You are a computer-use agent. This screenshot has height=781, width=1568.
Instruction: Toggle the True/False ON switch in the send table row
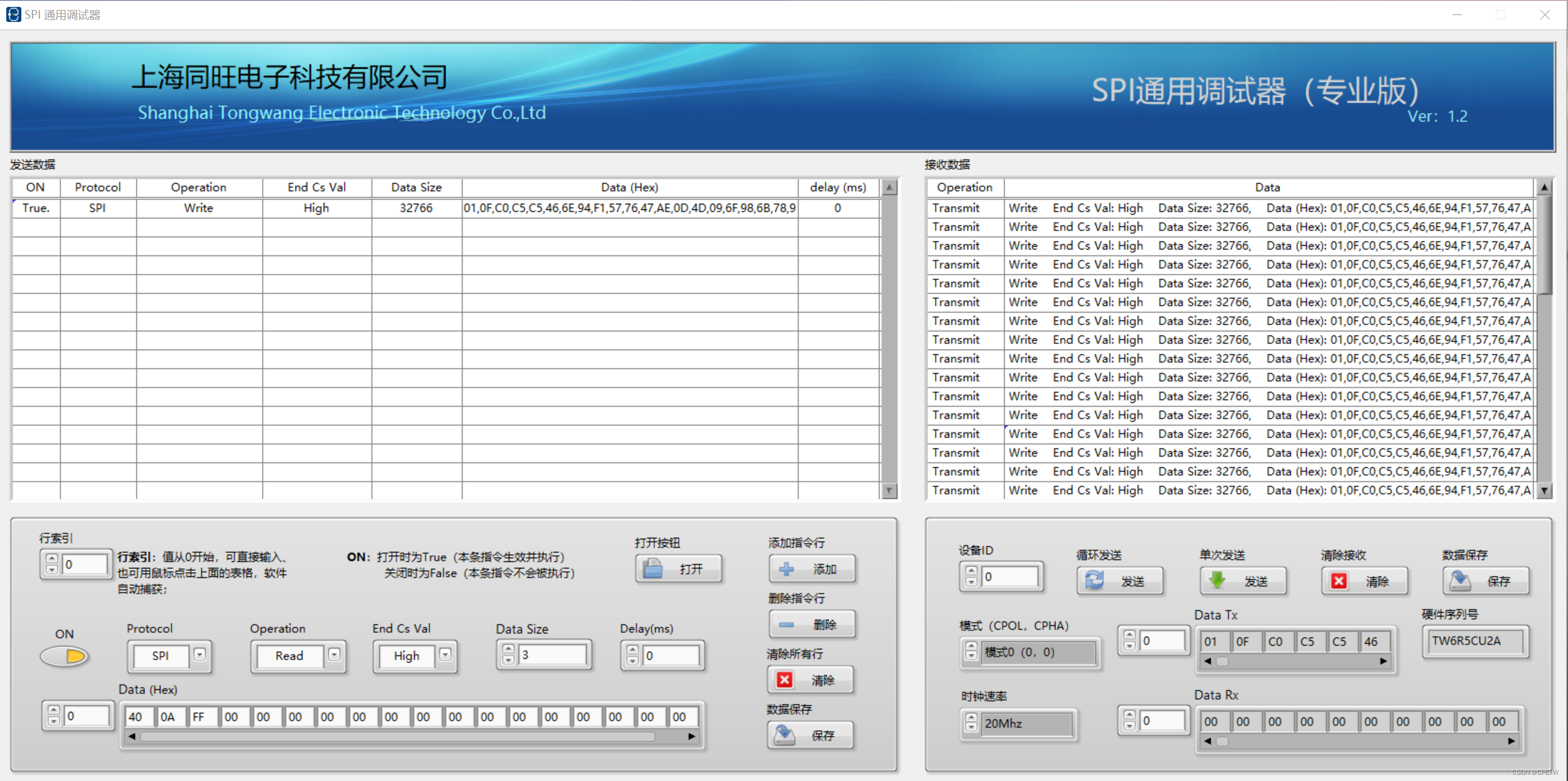(x=35, y=209)
